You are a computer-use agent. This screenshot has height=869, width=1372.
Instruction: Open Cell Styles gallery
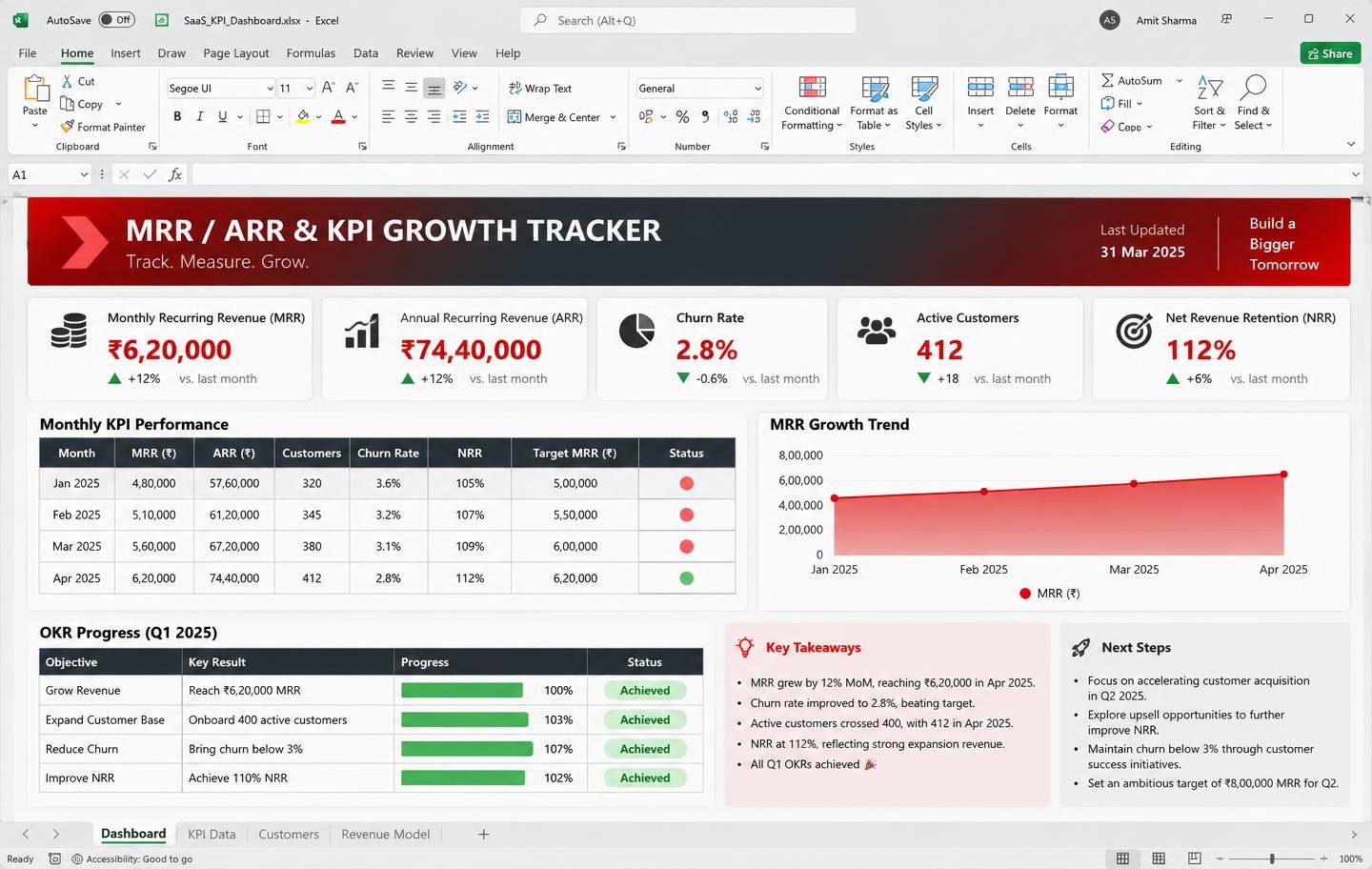[923, 103]
